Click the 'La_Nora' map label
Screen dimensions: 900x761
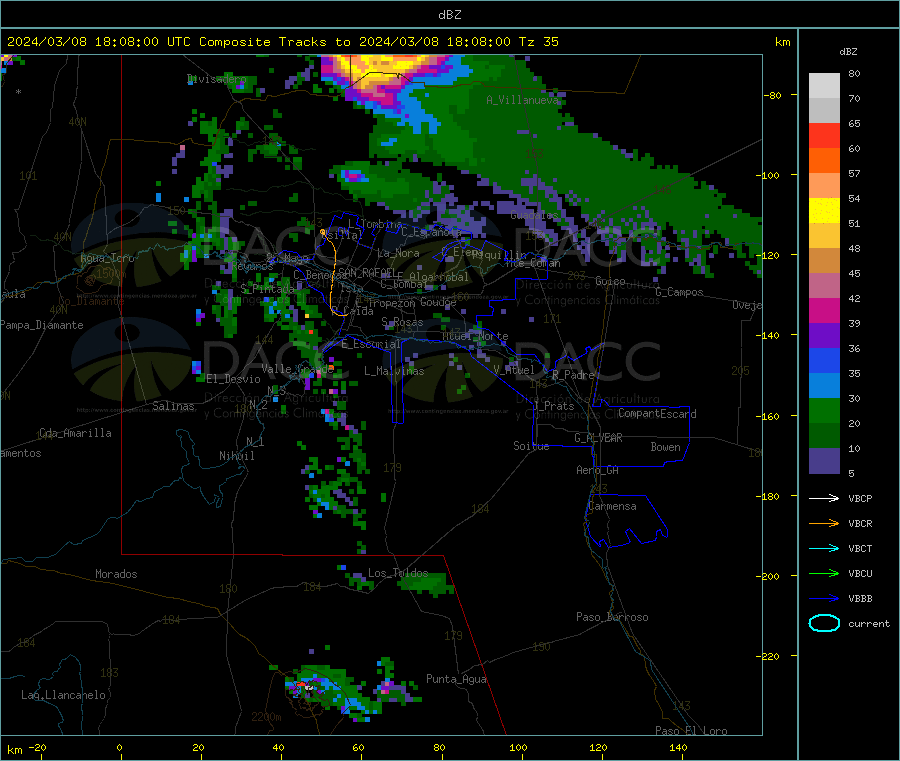[x=398, y=253]
